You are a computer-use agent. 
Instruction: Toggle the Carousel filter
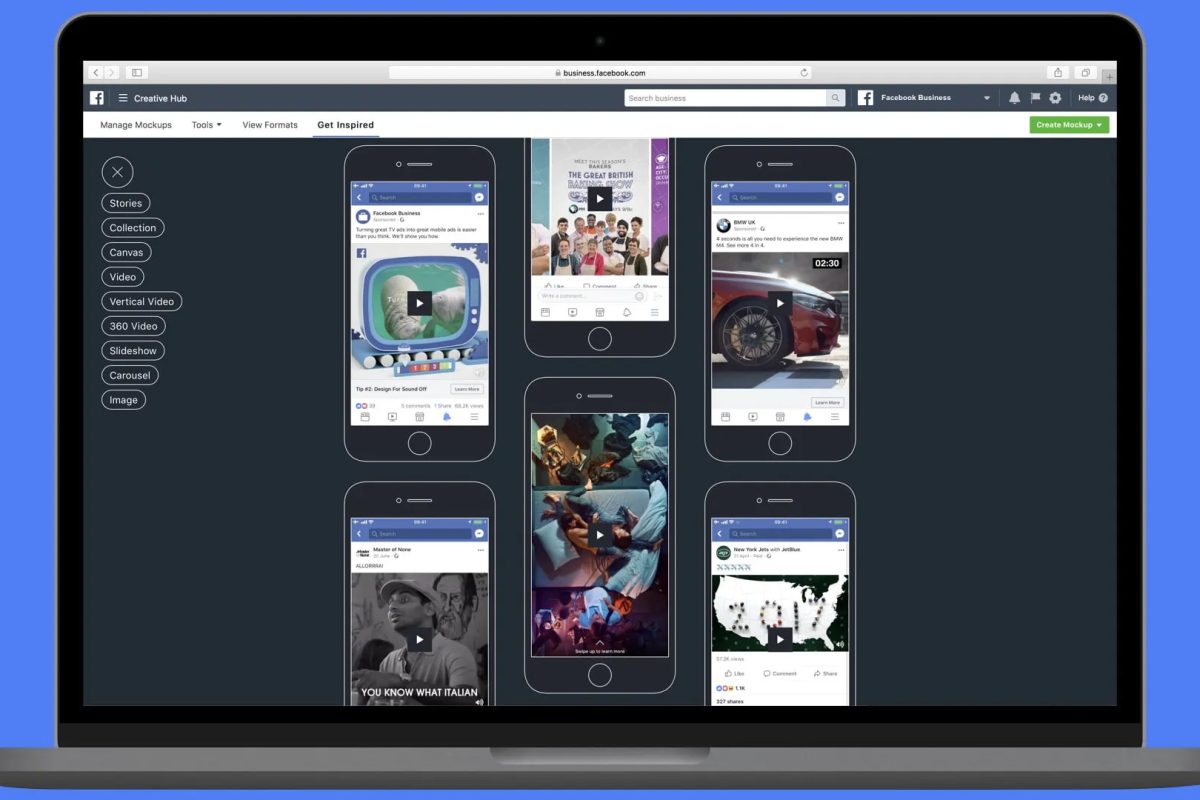(x=130, y=375)
